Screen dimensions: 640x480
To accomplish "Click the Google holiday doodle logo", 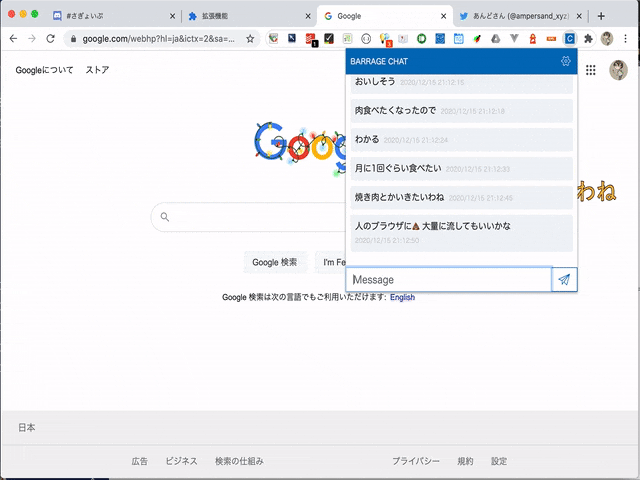I will 300,147.
